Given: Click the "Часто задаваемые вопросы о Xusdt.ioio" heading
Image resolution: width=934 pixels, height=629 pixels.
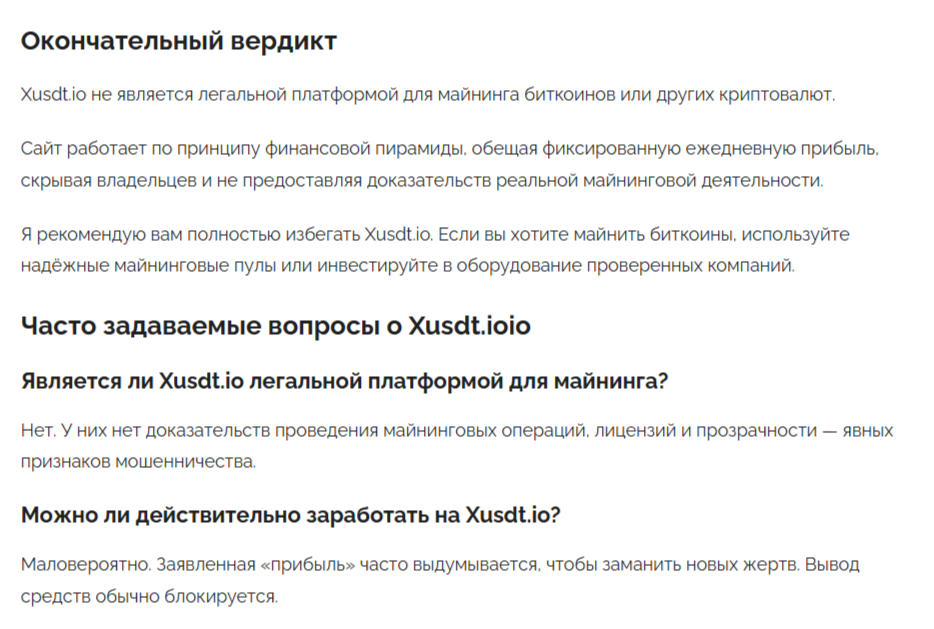Looking at the screenshot, I should [276, 327].
